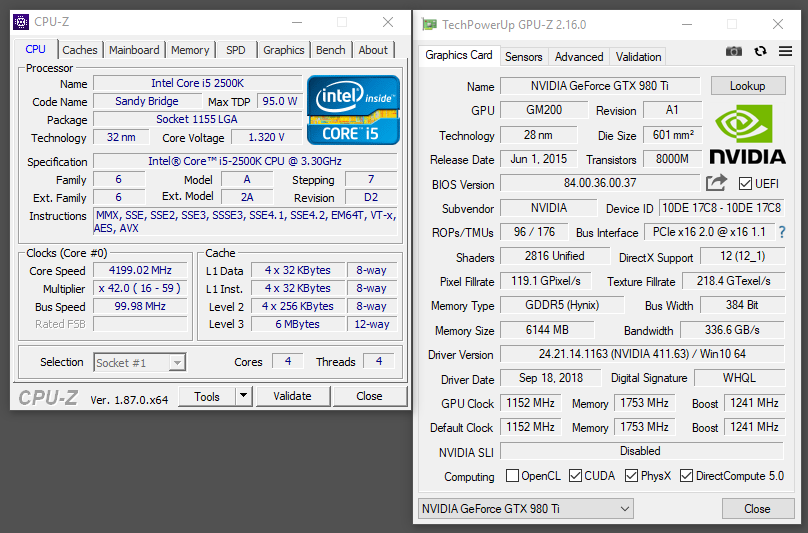Click the GPU Name field GTX 980 Ti
This screenshot has width=808, height=533.
(600, 86)
